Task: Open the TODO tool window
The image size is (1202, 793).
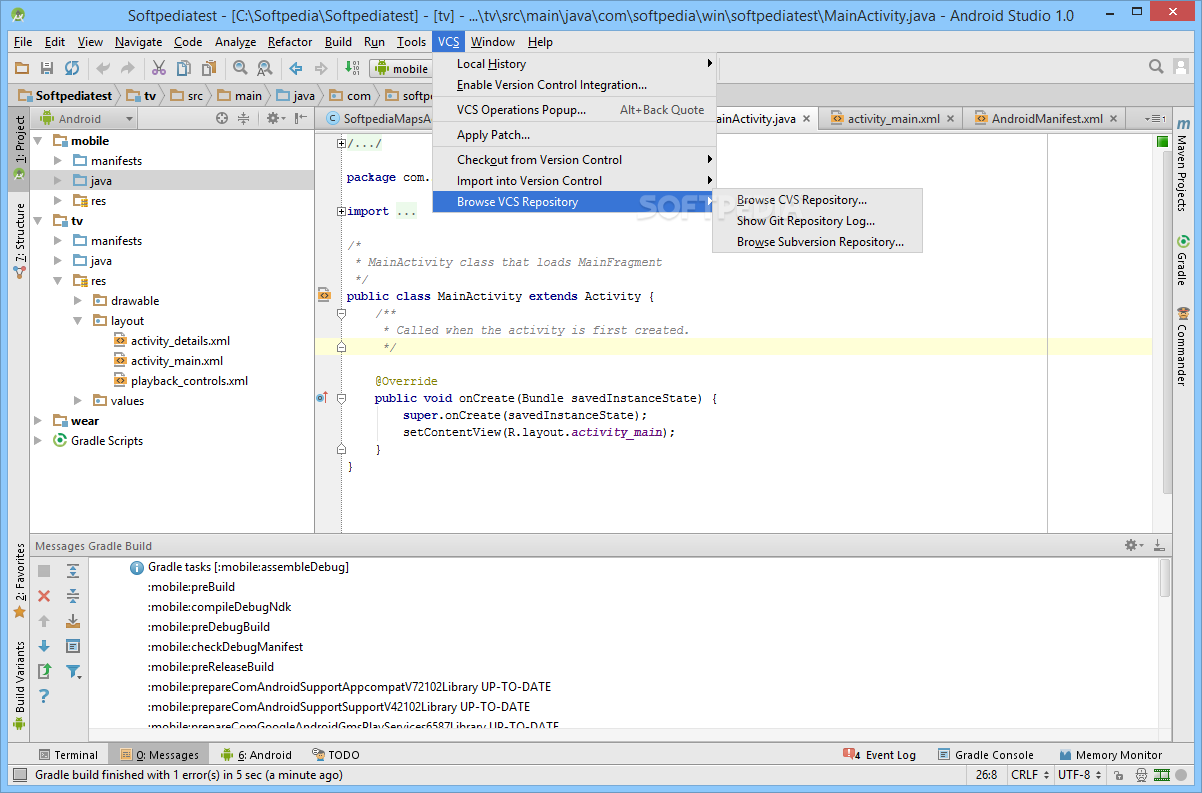Action: [x=335, y=755]
